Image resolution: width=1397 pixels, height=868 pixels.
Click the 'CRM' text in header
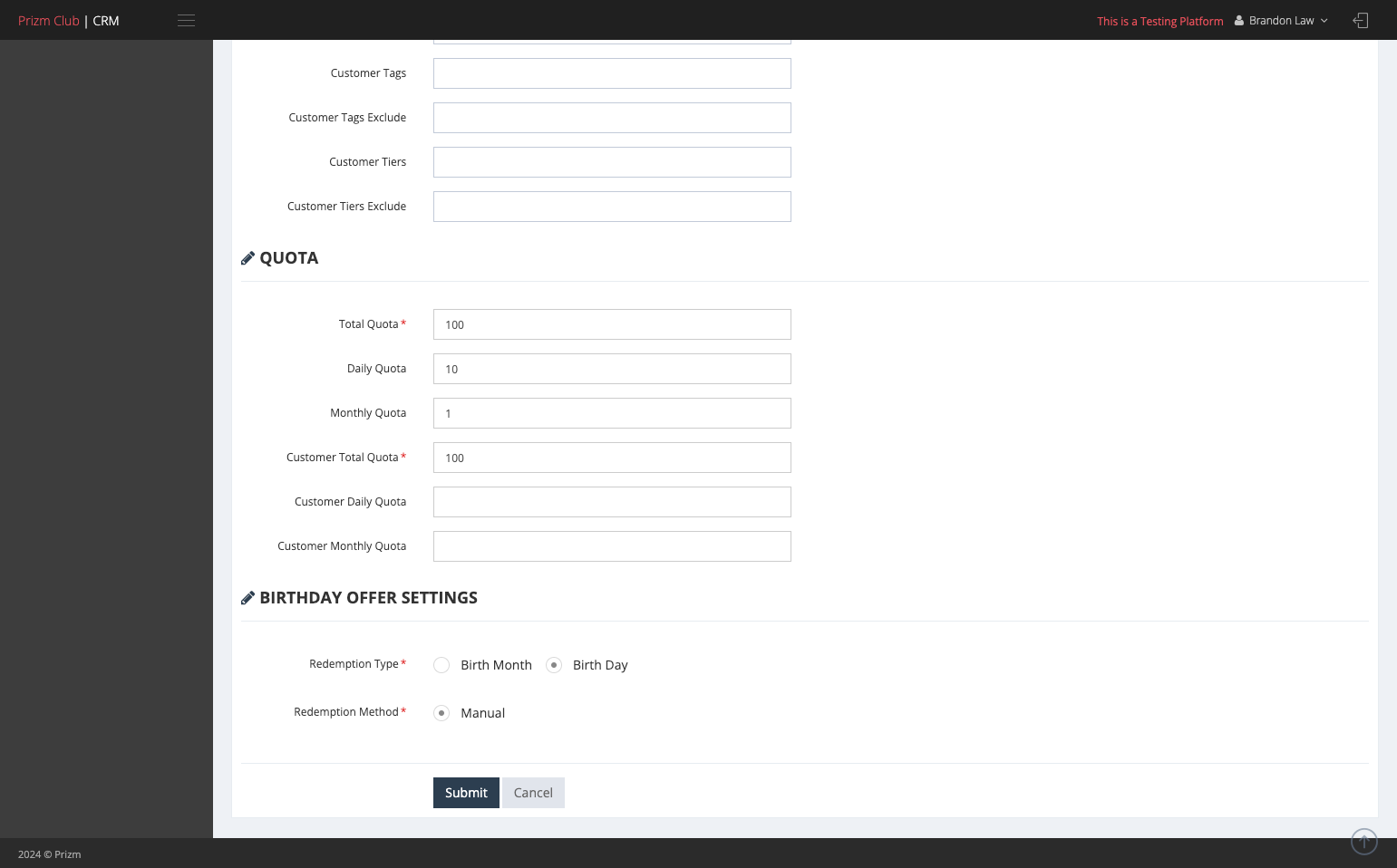[106, 21]
